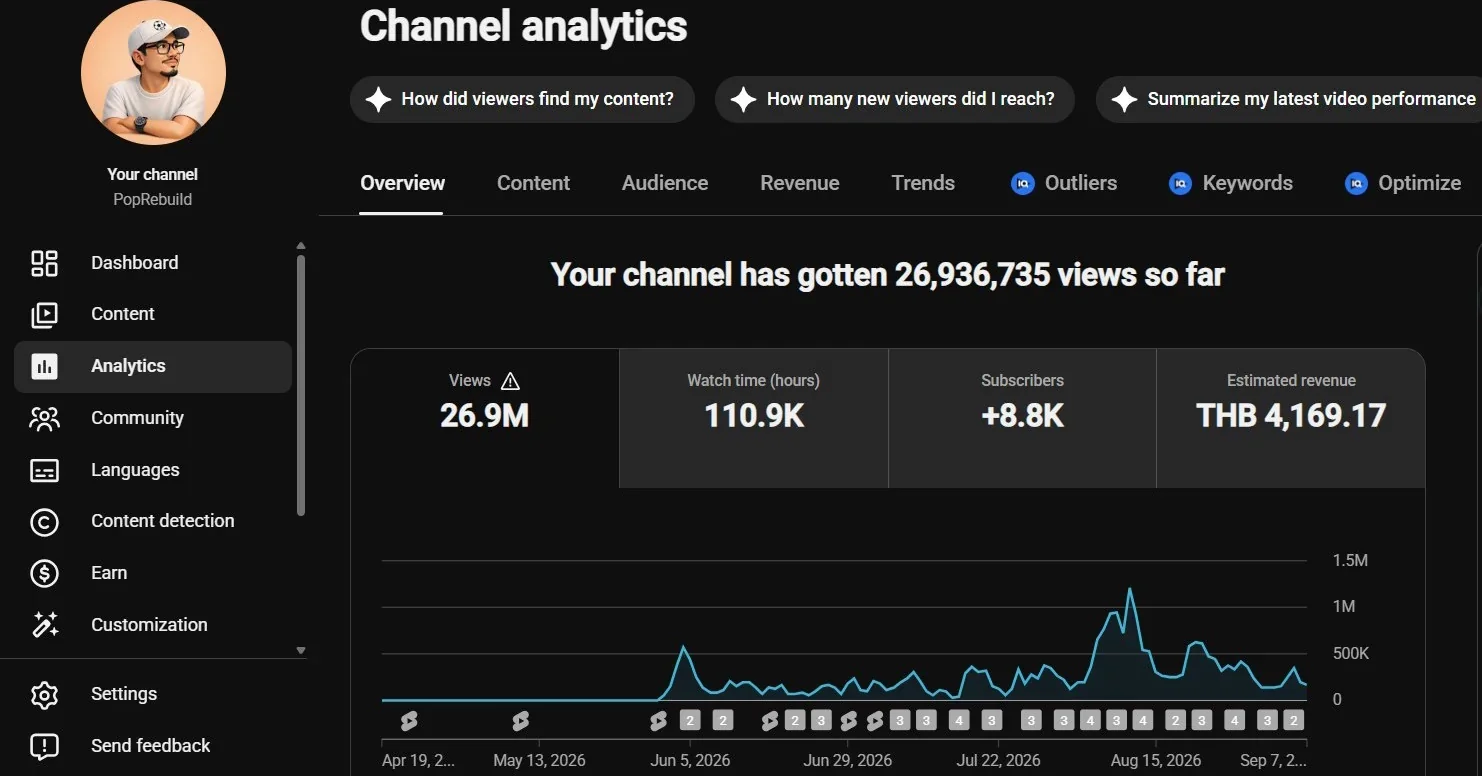Viewport: 1482px width, 776px height.
Task: Click the IQ badge icon beside Outliers
Action: click(x=1022, y=184)
